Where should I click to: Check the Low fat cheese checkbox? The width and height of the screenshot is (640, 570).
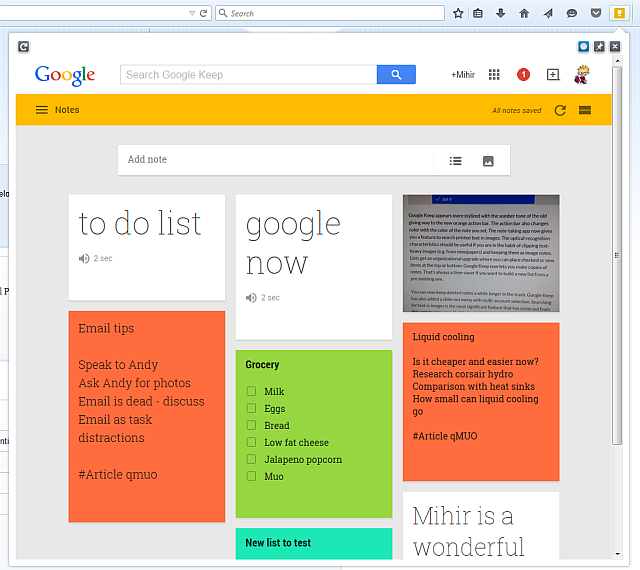coord(251,442)
